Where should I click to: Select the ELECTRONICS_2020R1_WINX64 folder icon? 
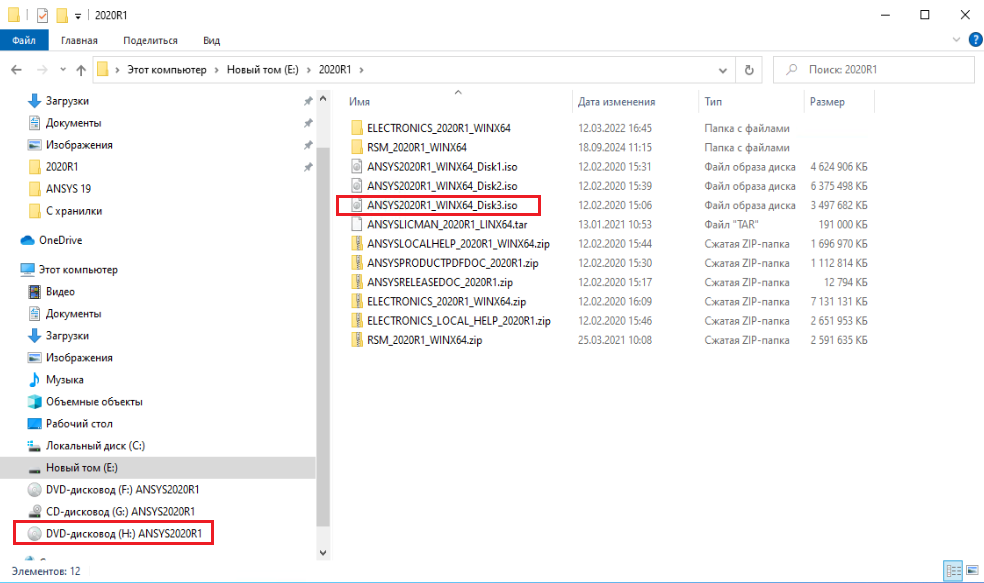point(356,128)
